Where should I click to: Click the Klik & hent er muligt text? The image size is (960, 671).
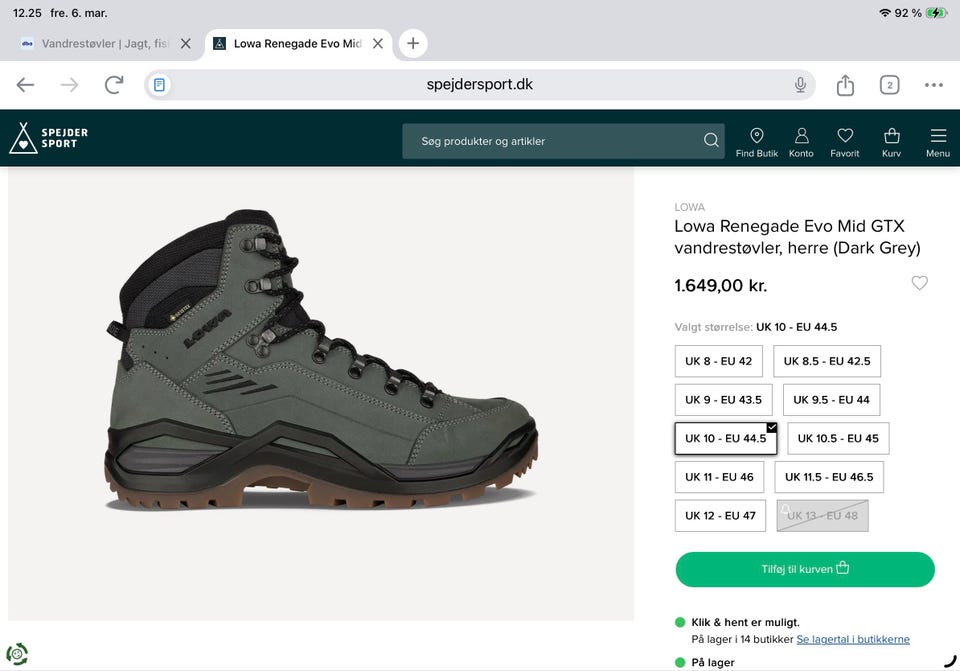(745, 622)
